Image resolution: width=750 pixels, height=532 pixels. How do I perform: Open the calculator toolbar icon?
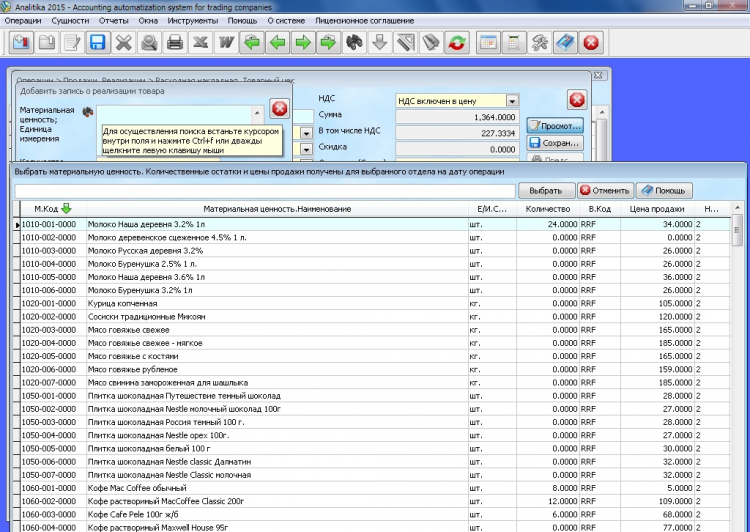point(514,43)
